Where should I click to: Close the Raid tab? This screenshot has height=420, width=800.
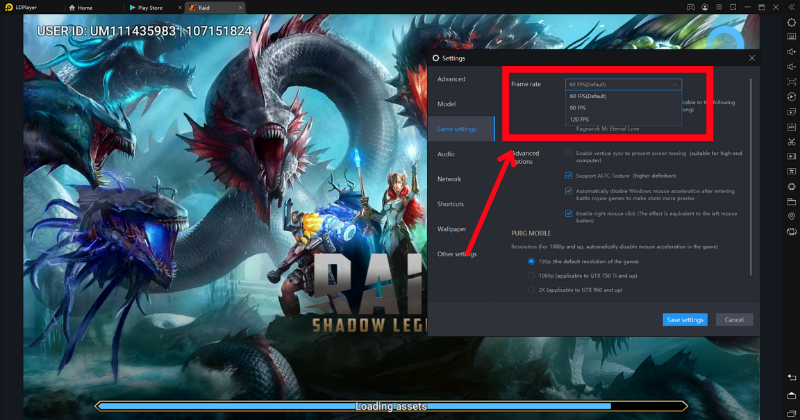coord(240,8)
